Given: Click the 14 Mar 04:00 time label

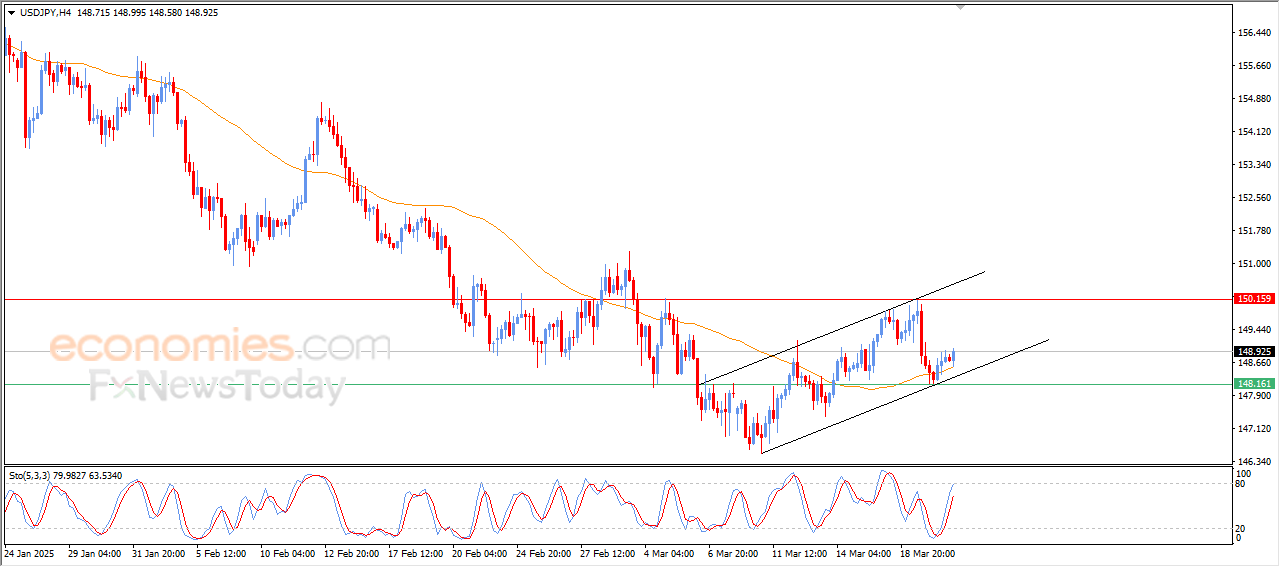Looking at the screenshot, I should 863,553.
